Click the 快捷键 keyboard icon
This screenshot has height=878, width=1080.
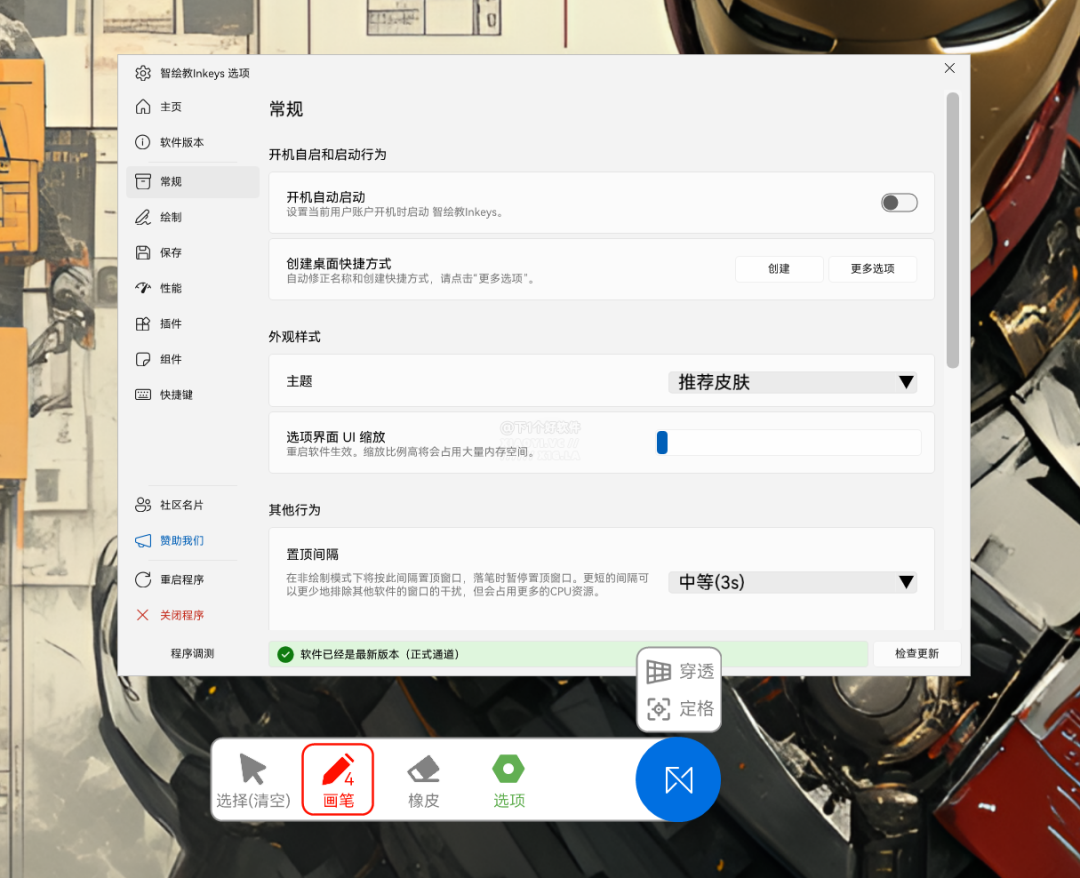[143, 395]
